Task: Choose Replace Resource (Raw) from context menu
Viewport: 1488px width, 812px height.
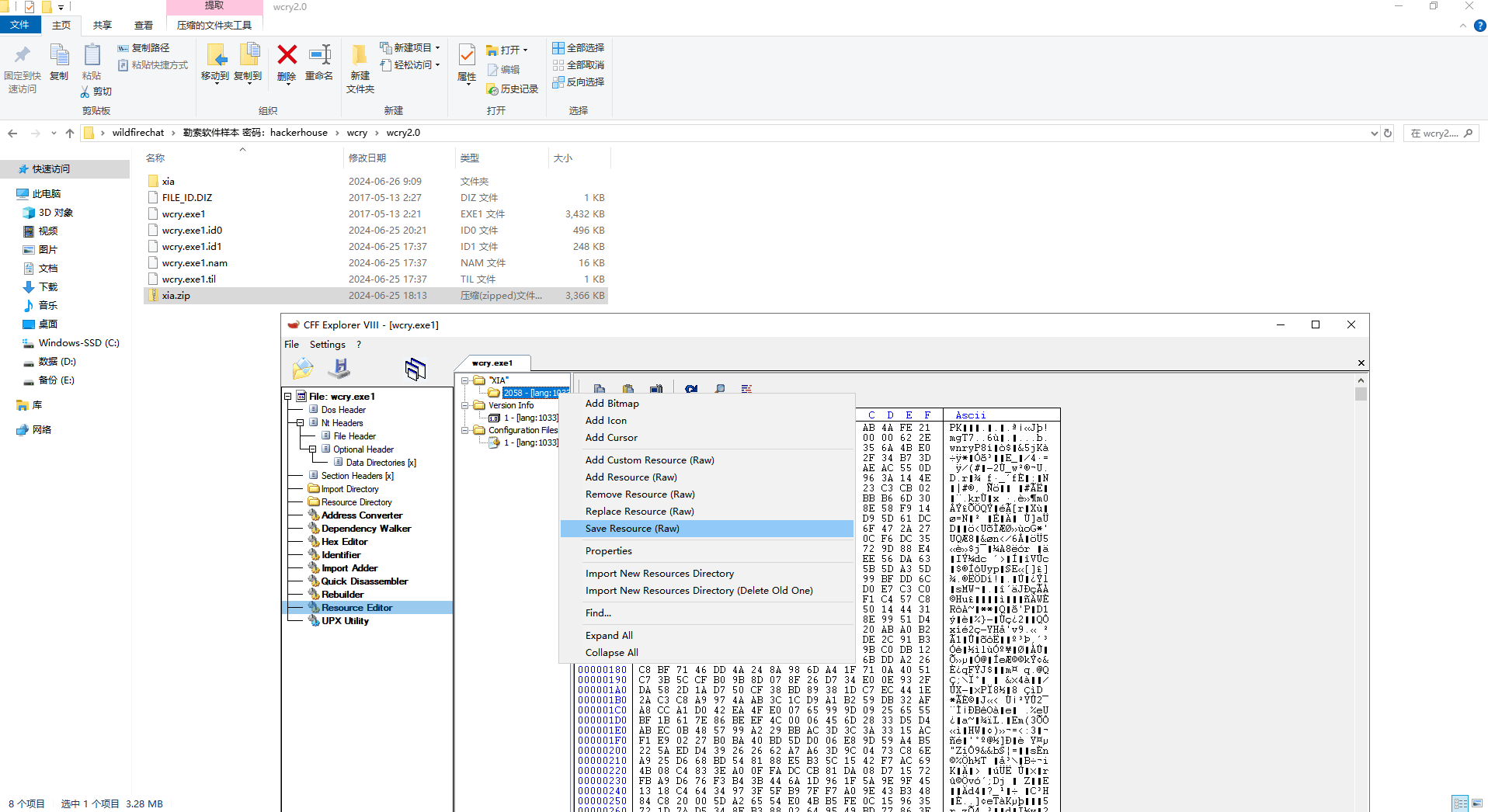Action: click(x=639, y=512)
